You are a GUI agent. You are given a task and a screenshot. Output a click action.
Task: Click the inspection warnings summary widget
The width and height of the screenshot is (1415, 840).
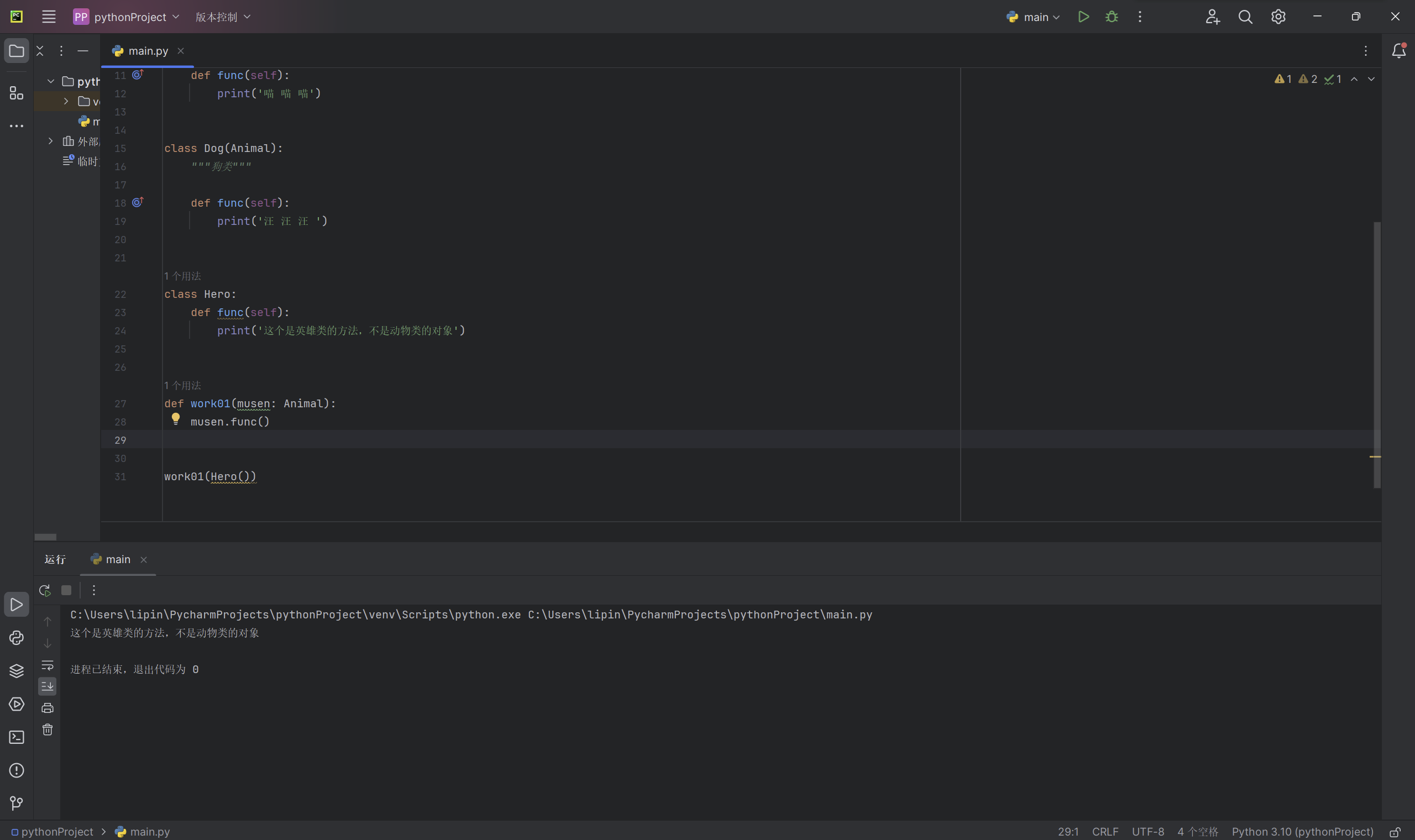coord(1307,79)
